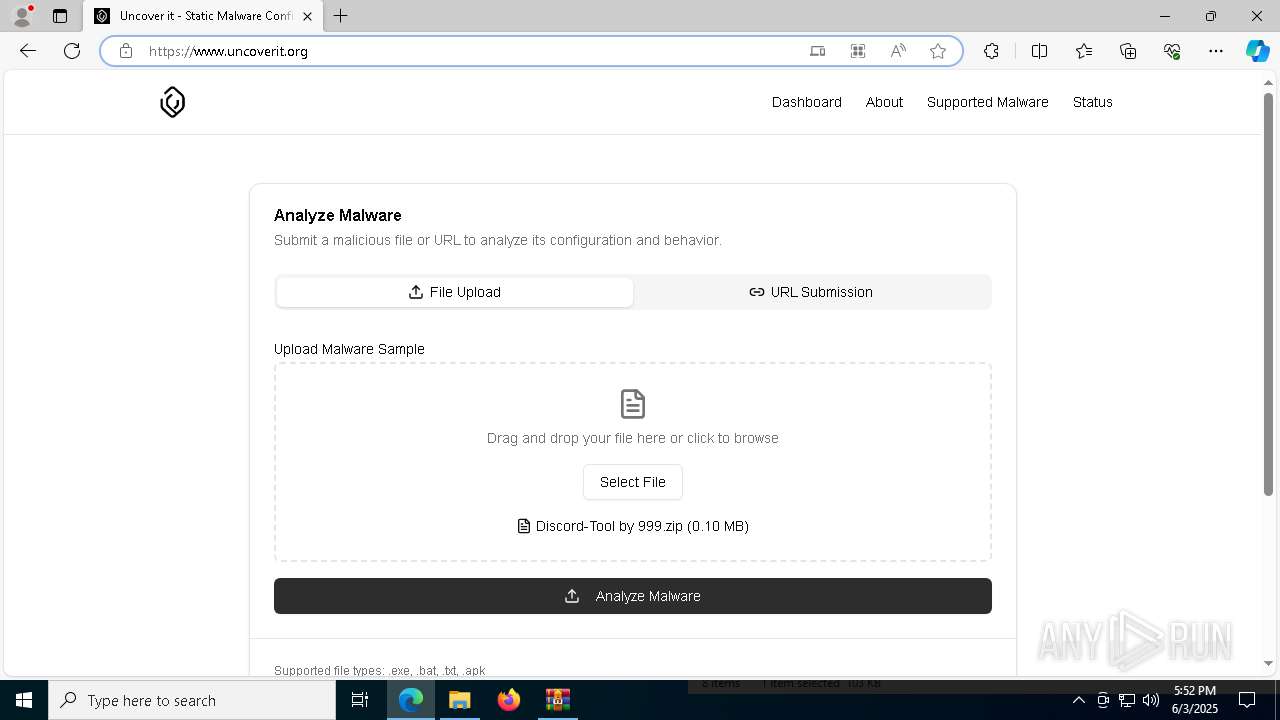Switch to File Upload tab
The height and width of the screenshot is (720, 1280).
click(455, 292)
